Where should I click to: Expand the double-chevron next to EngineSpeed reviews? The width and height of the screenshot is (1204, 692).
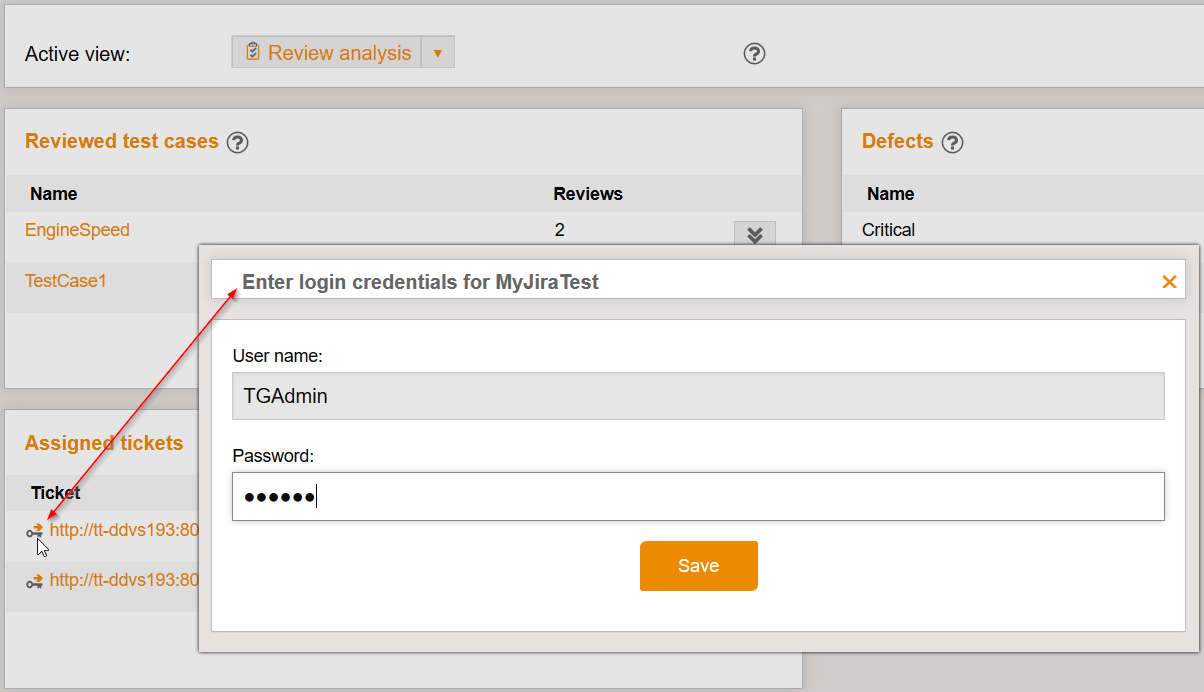(755, 233)
